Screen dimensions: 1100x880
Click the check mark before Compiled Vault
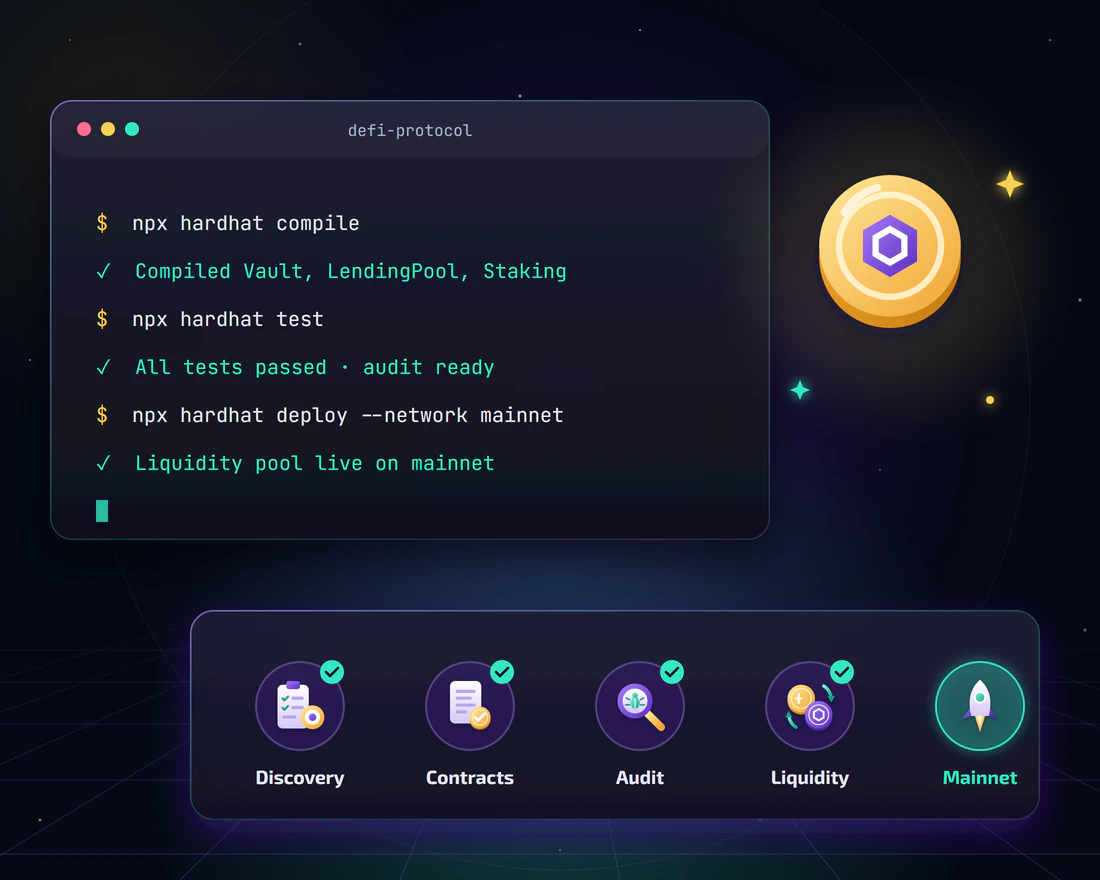(103, 272)
